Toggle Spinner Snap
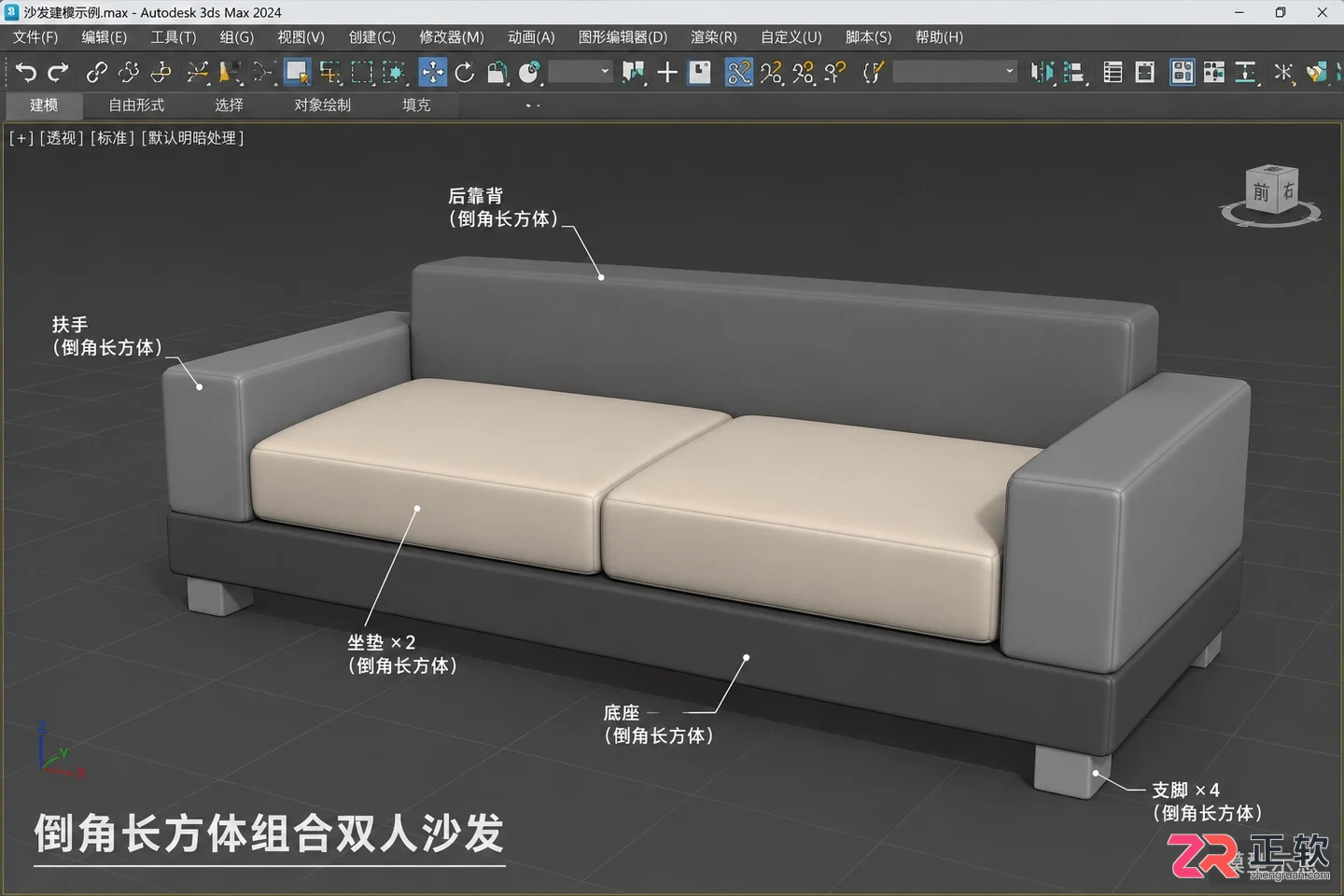Viewport: 1344px width, 896px height. point(835,72)
